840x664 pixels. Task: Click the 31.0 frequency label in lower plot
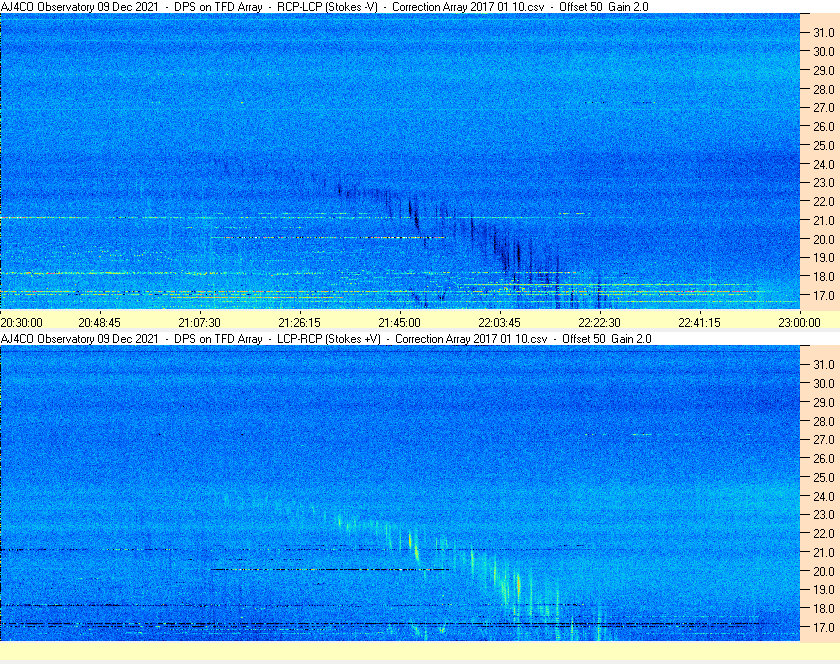[x=824, y=364]
